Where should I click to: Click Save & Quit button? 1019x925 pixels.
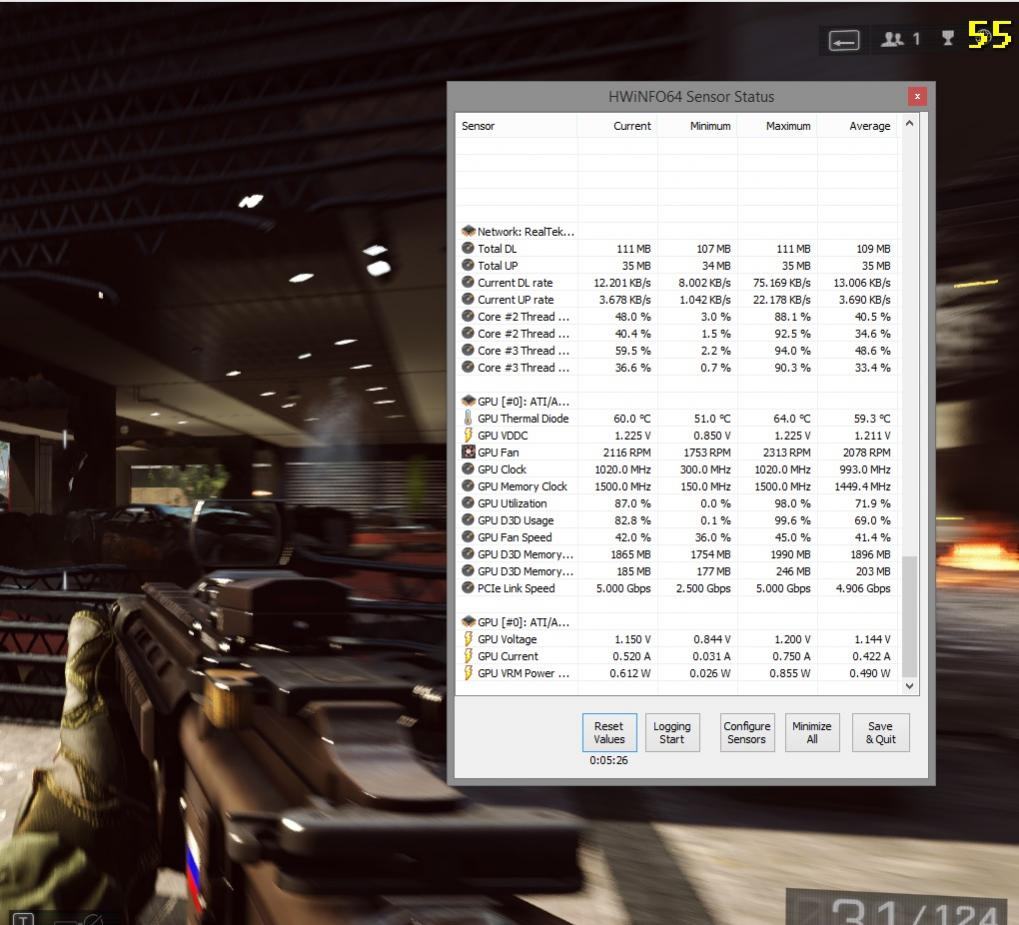click(x=881, y=732)
